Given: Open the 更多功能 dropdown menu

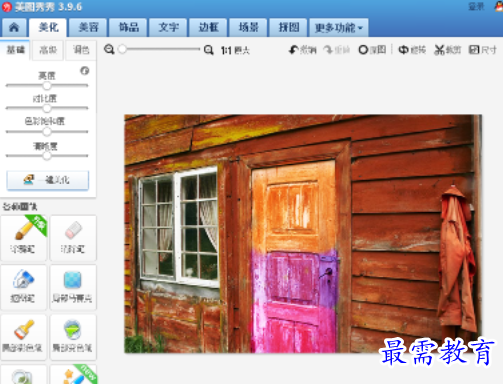Looking at the screenshot, I should tap(339, 27).
